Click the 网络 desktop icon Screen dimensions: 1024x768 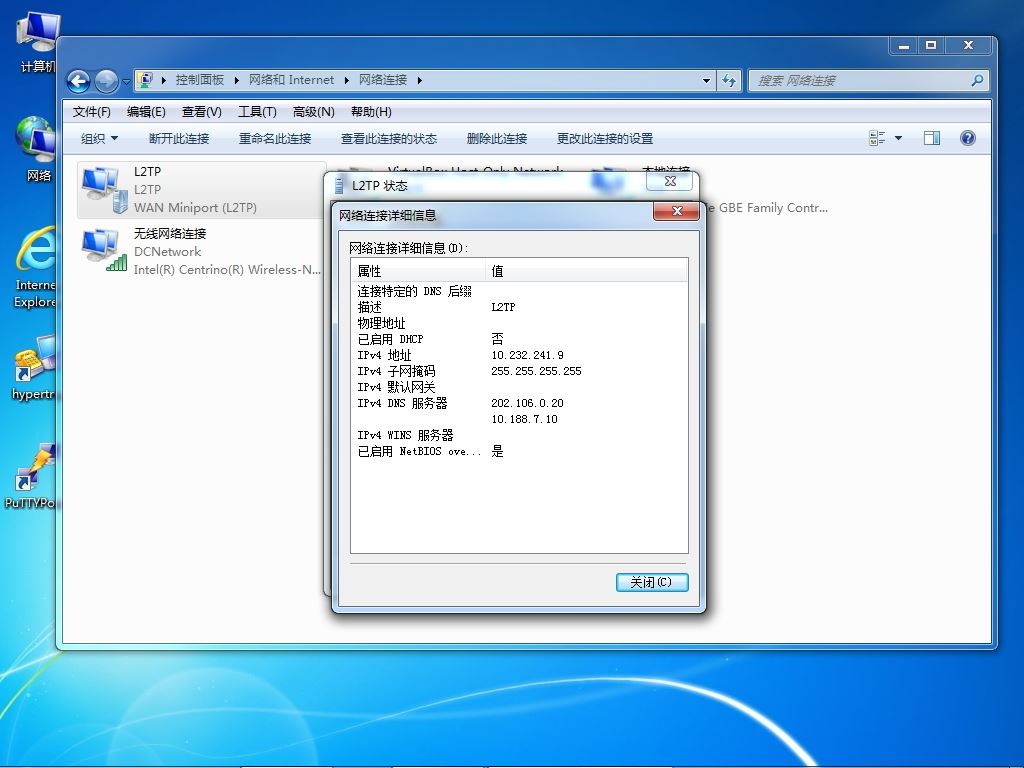(37, 149)
